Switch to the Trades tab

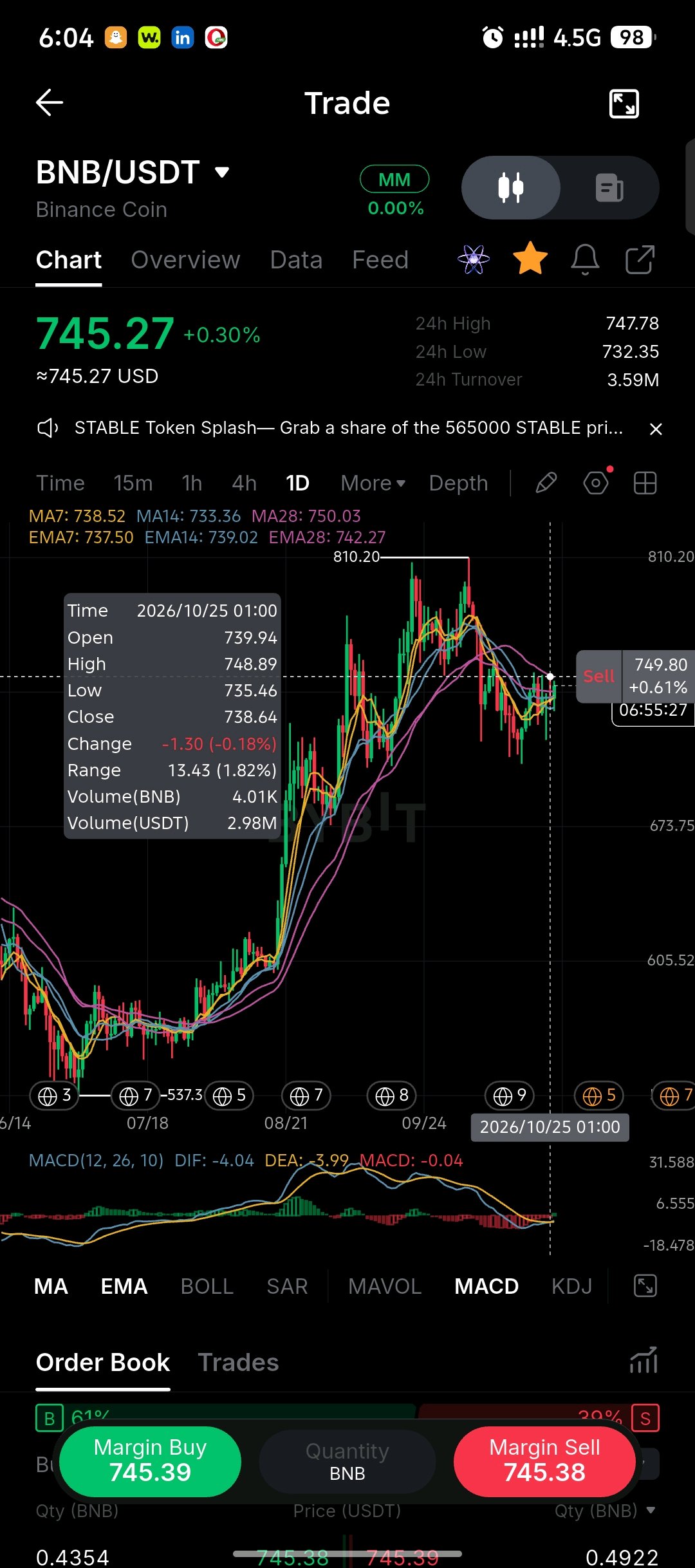point(238,1362)
